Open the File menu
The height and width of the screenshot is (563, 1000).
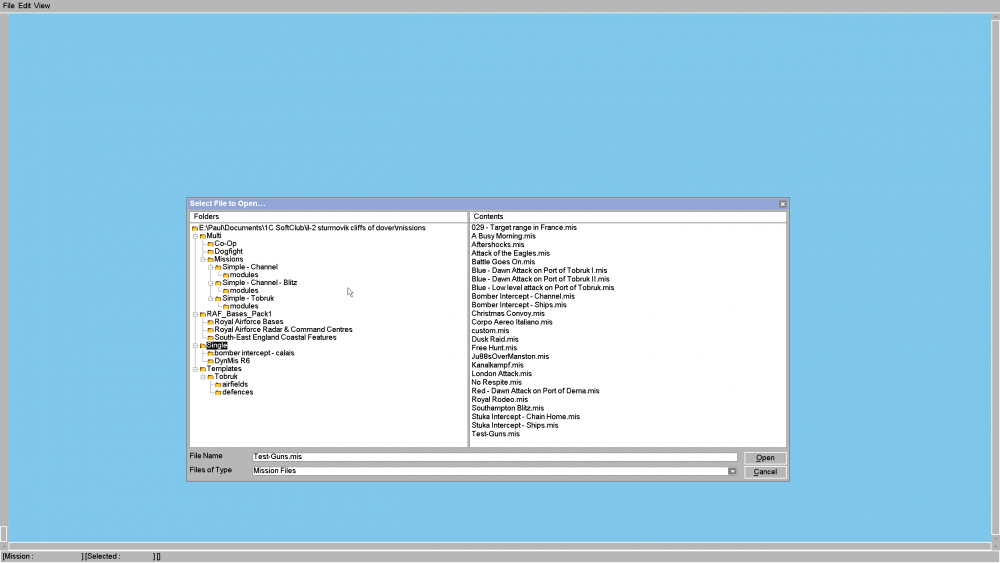tap(8, 6)
